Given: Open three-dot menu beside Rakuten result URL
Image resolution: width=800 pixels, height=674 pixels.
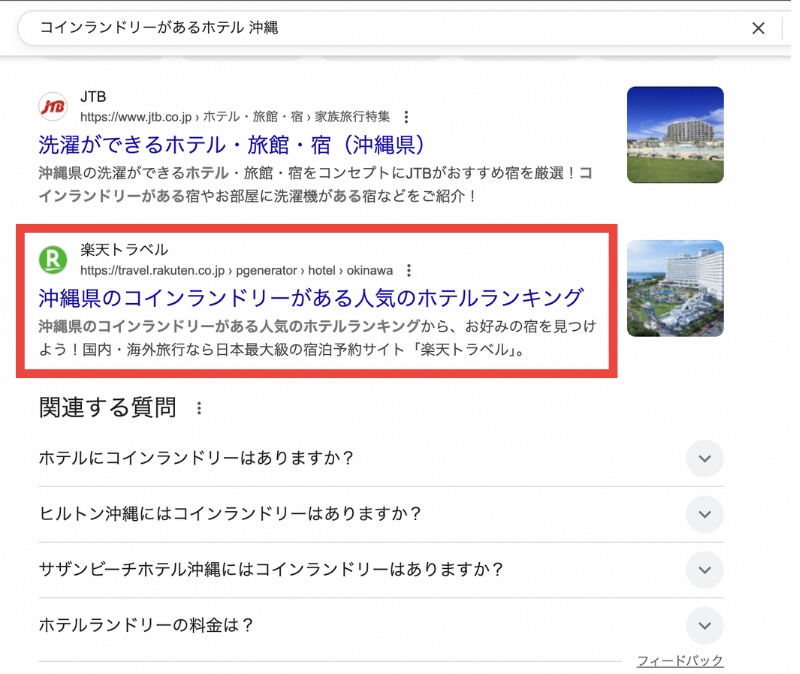Looking at the screenshot, I should [408, 270].
